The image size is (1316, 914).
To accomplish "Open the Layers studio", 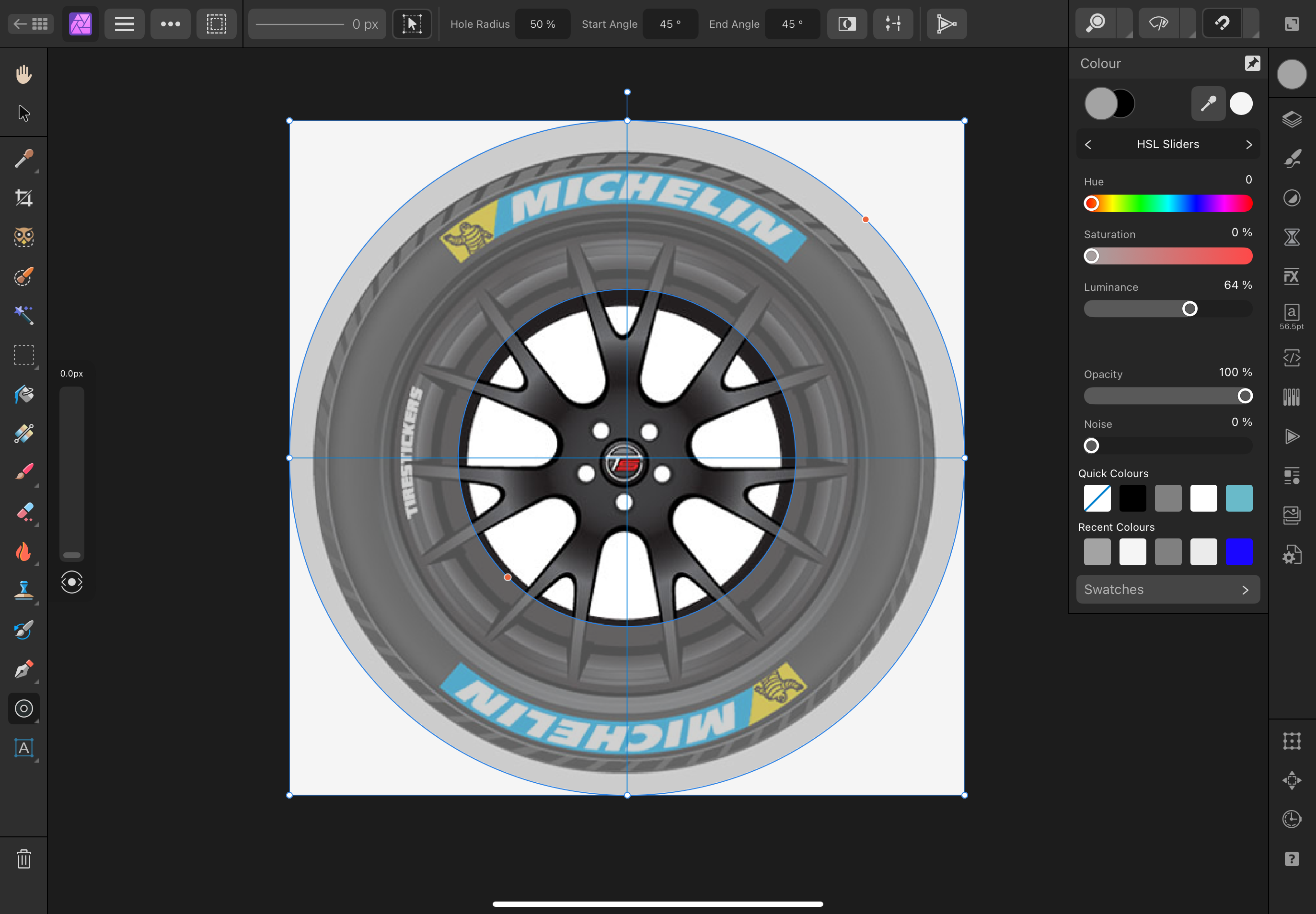I will pyautogui.click(x=1292, y=119).
